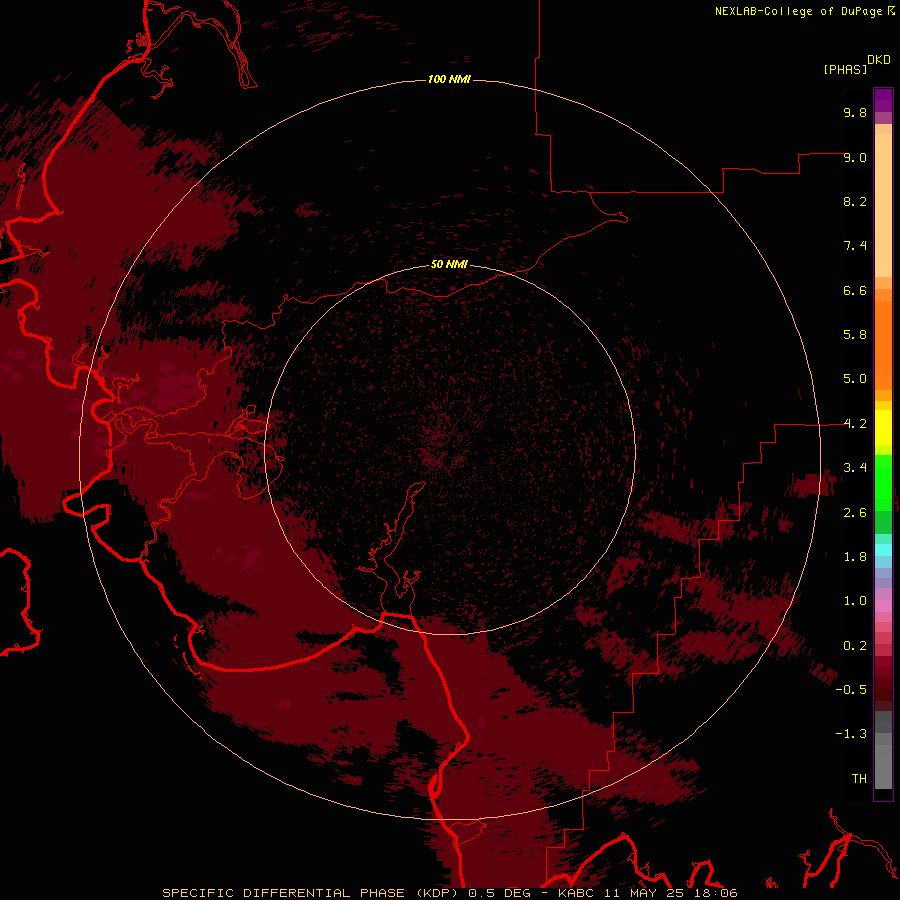Click the DKD label above the color scale
The height and width of the screenshot is (900, 900).
pyautogui.click(x=878, y=59)
